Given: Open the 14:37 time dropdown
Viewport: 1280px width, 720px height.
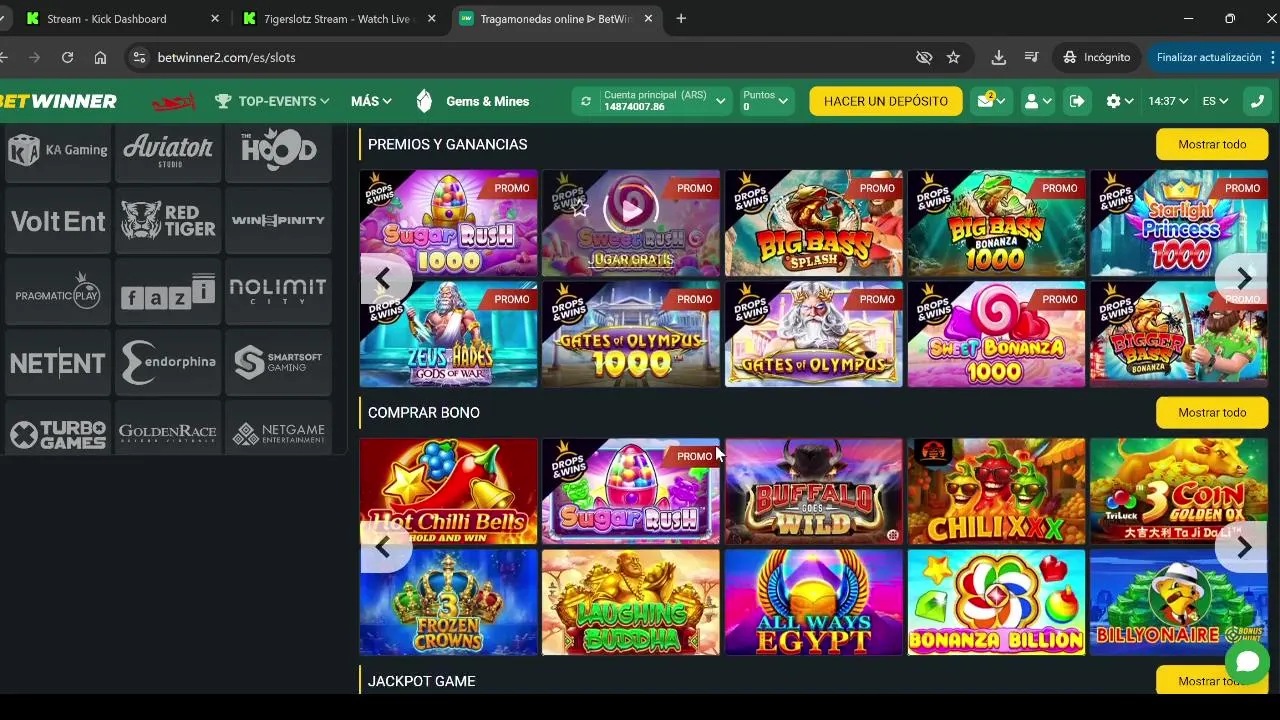Looking at the screenshot, I should [1168, 101].
